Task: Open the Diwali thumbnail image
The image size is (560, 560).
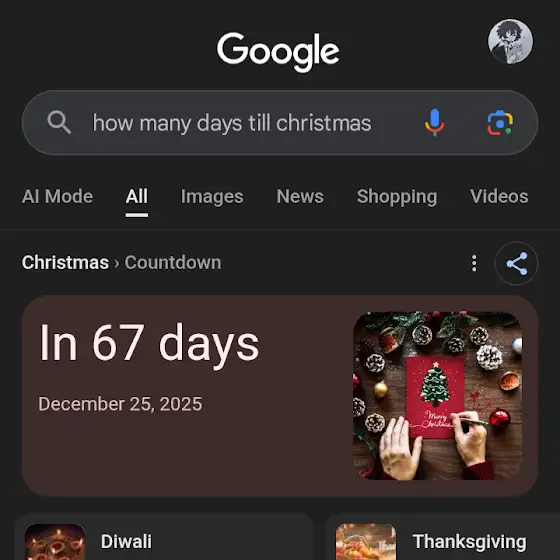Action: point(55,542)
